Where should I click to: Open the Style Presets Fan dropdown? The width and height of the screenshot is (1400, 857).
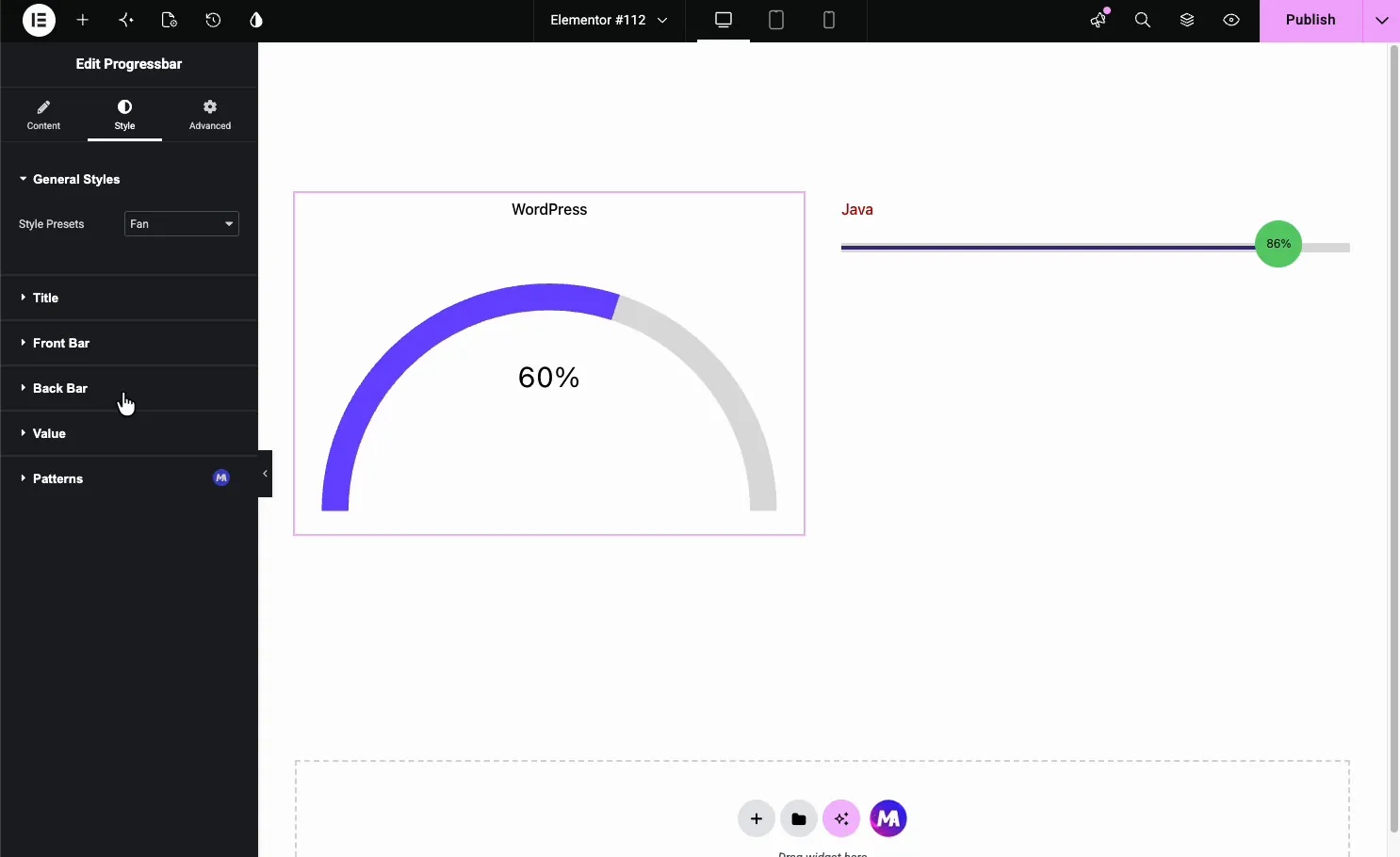182,224
